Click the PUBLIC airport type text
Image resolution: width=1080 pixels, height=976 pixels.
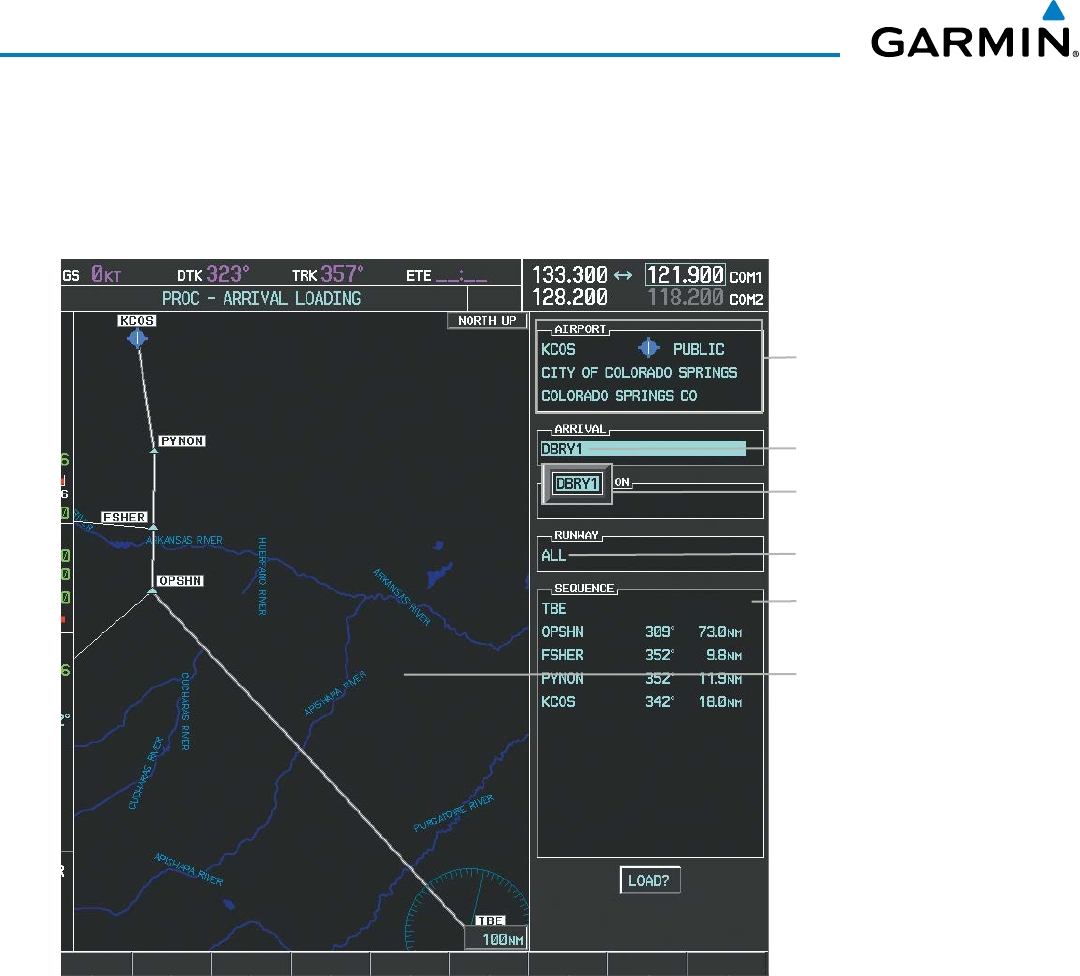[698, 349]
